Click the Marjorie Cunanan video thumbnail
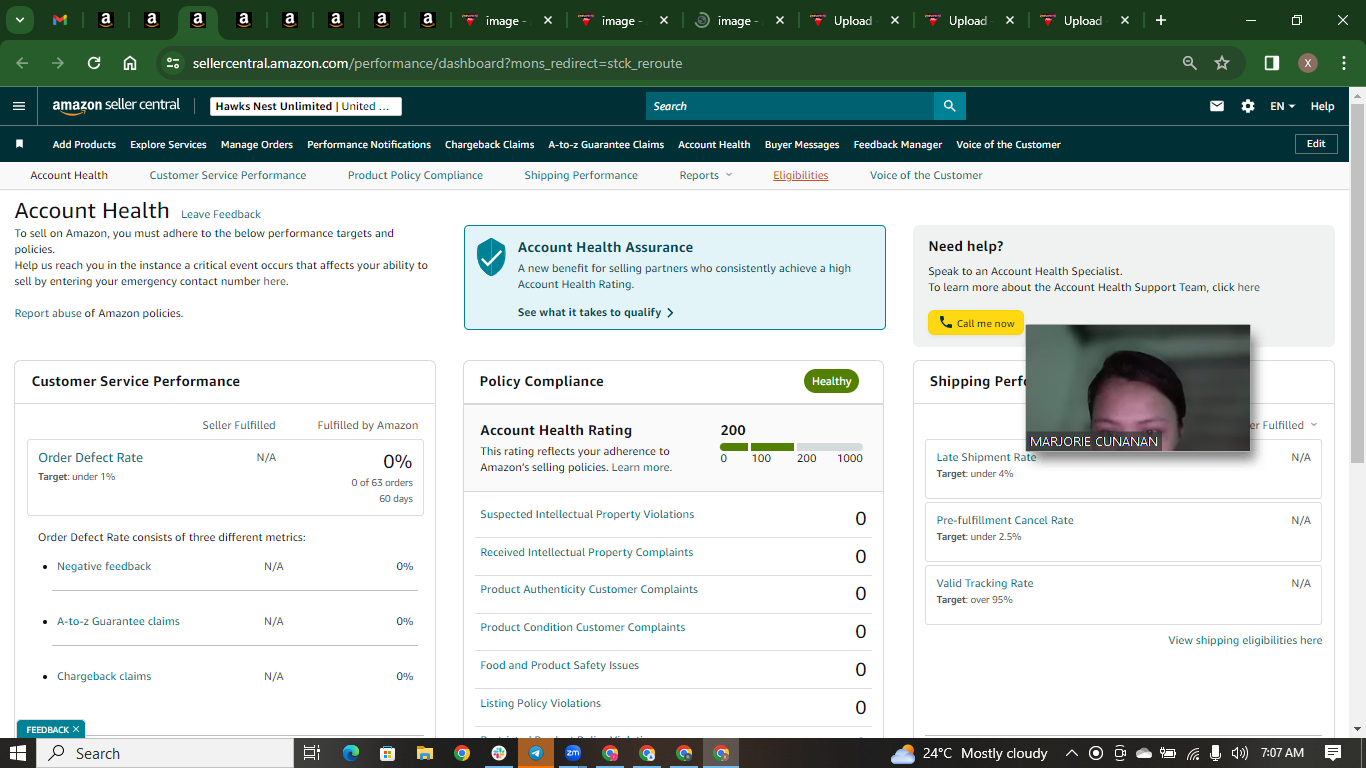The width and height of the screenshot is (1366, 768). (1138, 388)
